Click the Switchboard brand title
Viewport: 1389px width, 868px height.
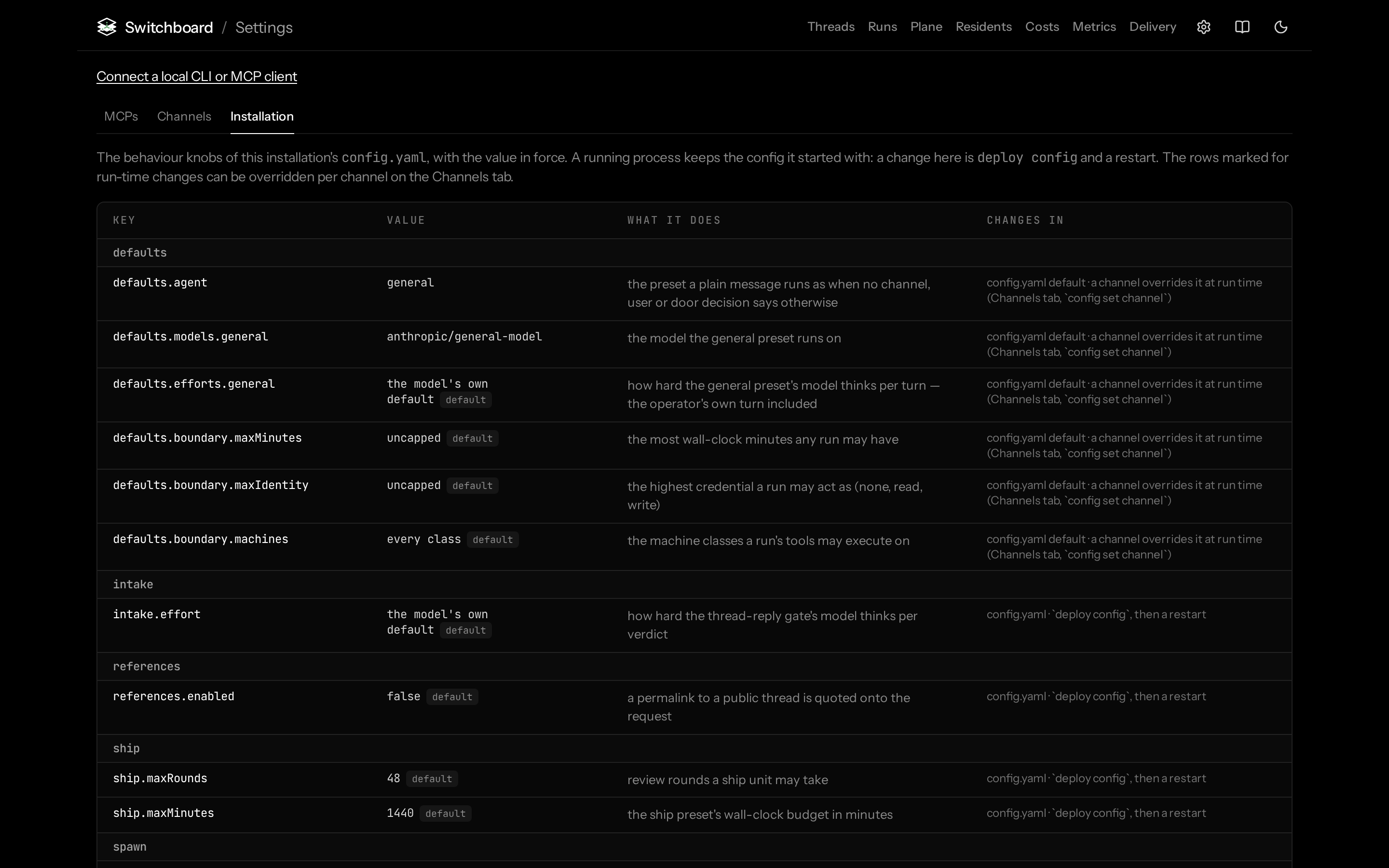[169, 27]
